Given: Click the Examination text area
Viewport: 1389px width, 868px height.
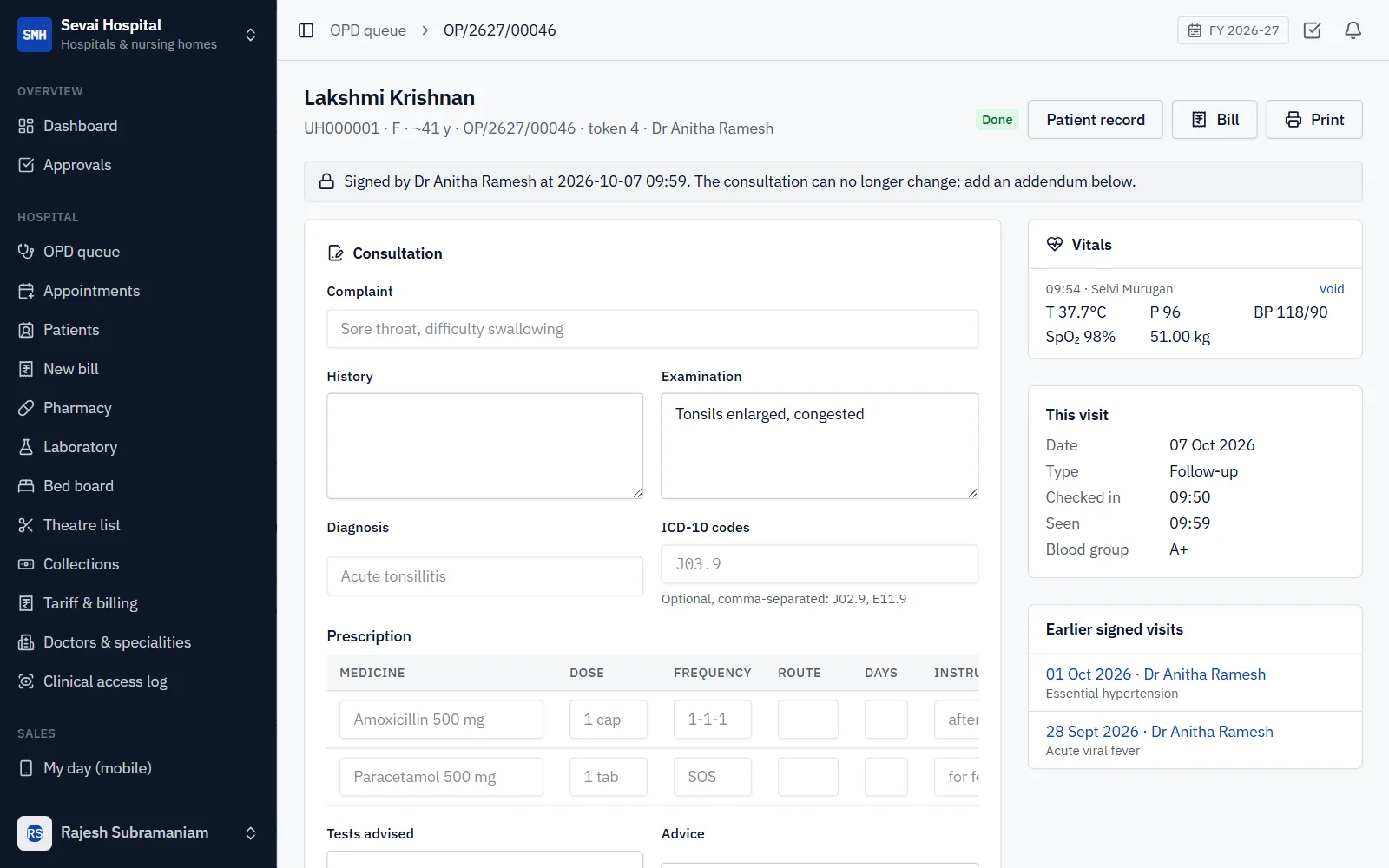Looking at the screenshot, I should 820,446.
